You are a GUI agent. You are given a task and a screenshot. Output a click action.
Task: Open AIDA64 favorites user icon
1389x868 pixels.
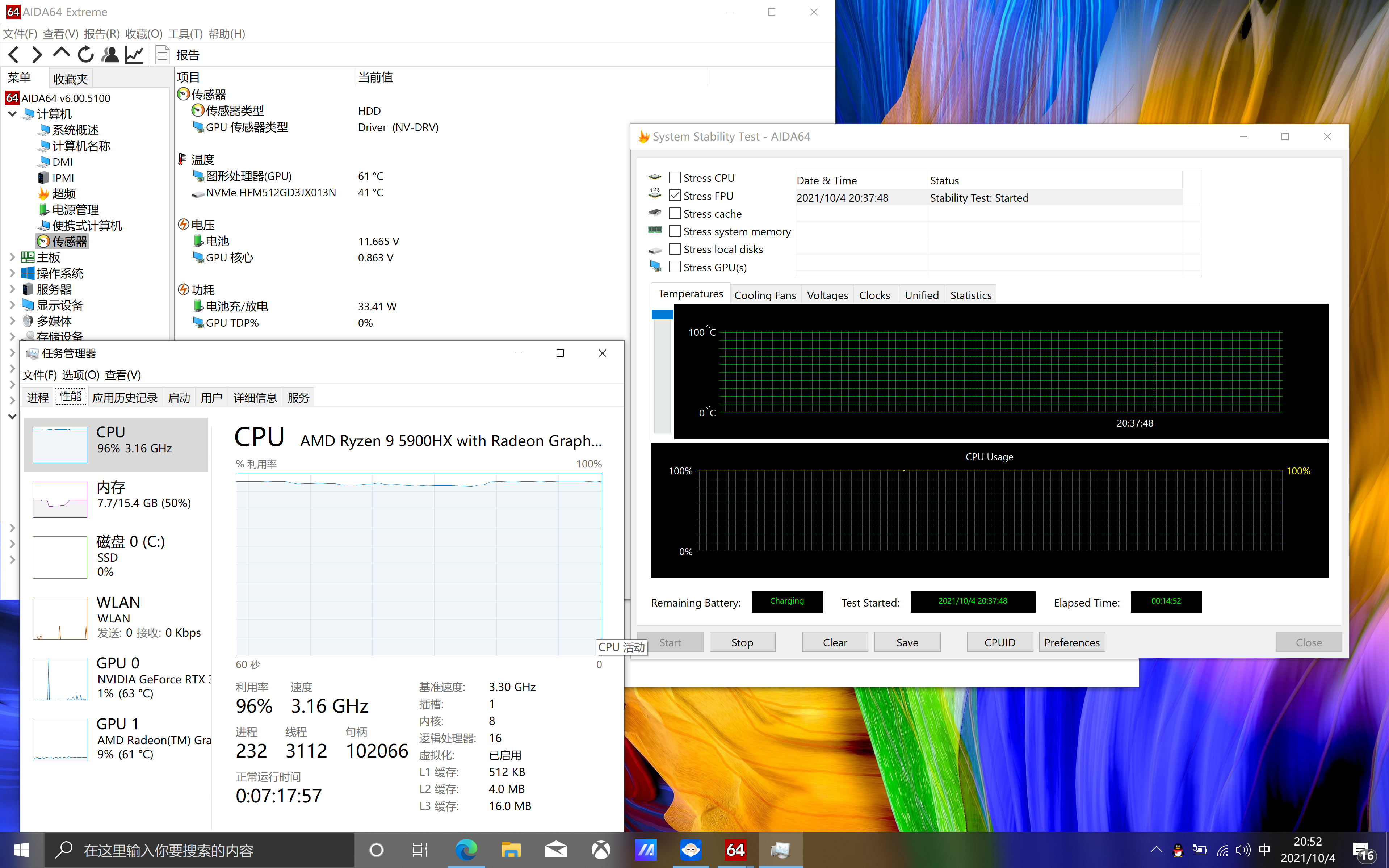[x=110, y=55]
